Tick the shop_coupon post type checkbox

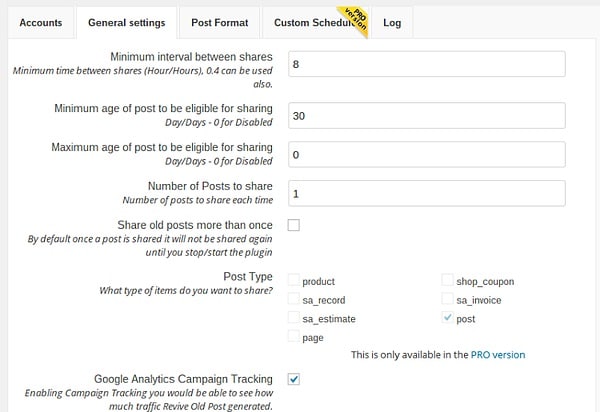(x=446, y=281)
